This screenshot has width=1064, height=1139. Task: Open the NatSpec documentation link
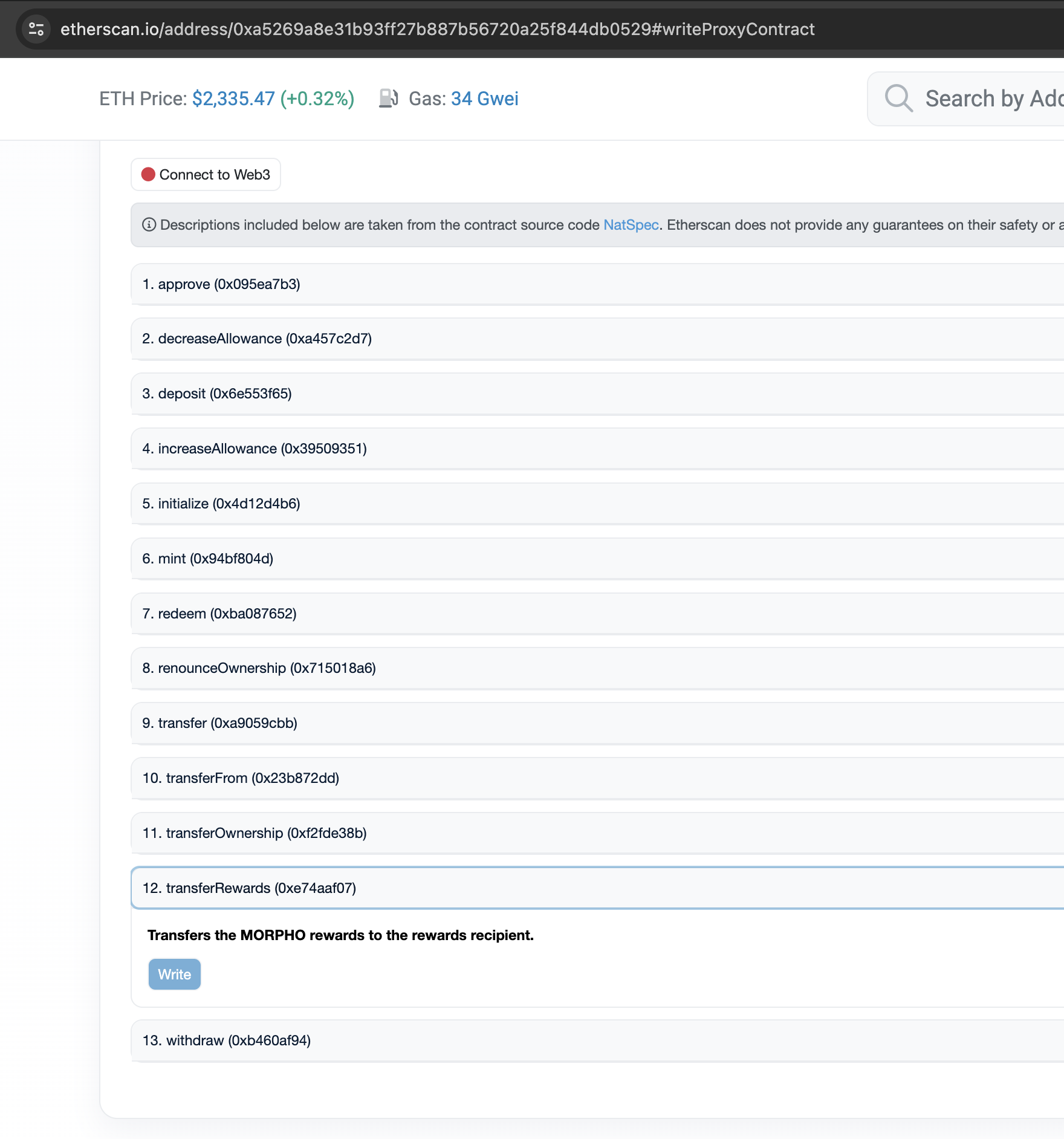[631, 225]
